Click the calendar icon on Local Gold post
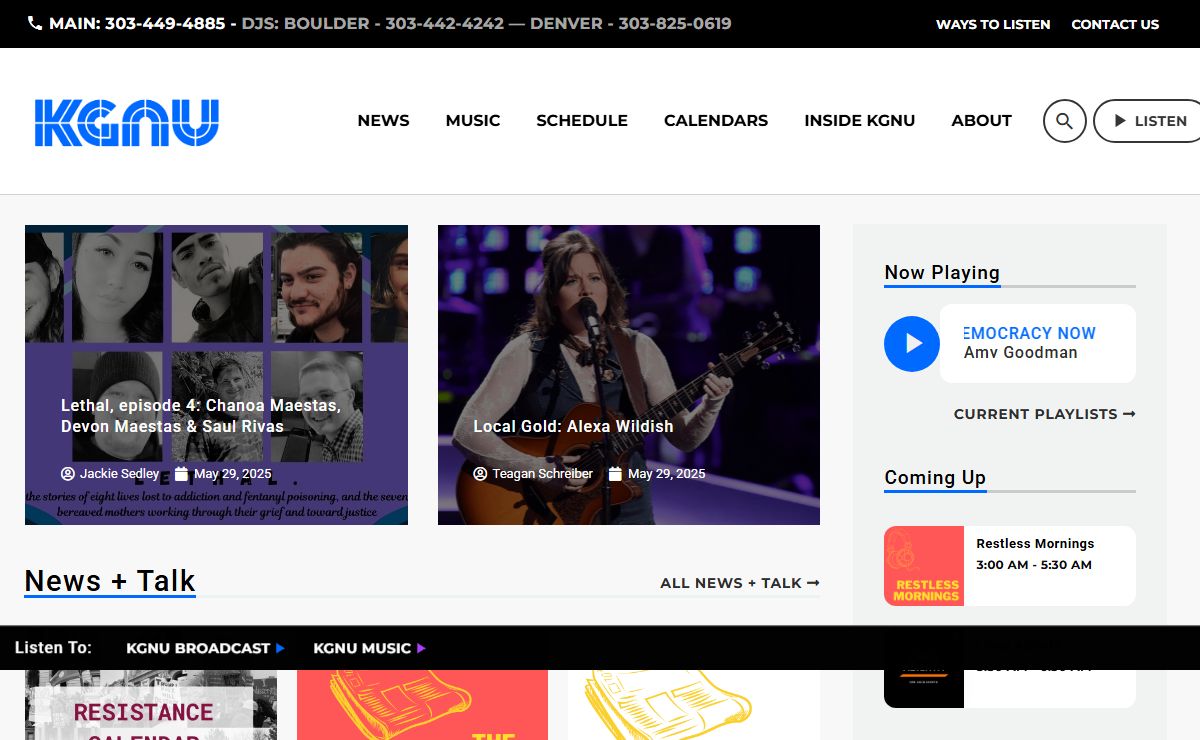The image size is (1200, 740). coord(615,474)
